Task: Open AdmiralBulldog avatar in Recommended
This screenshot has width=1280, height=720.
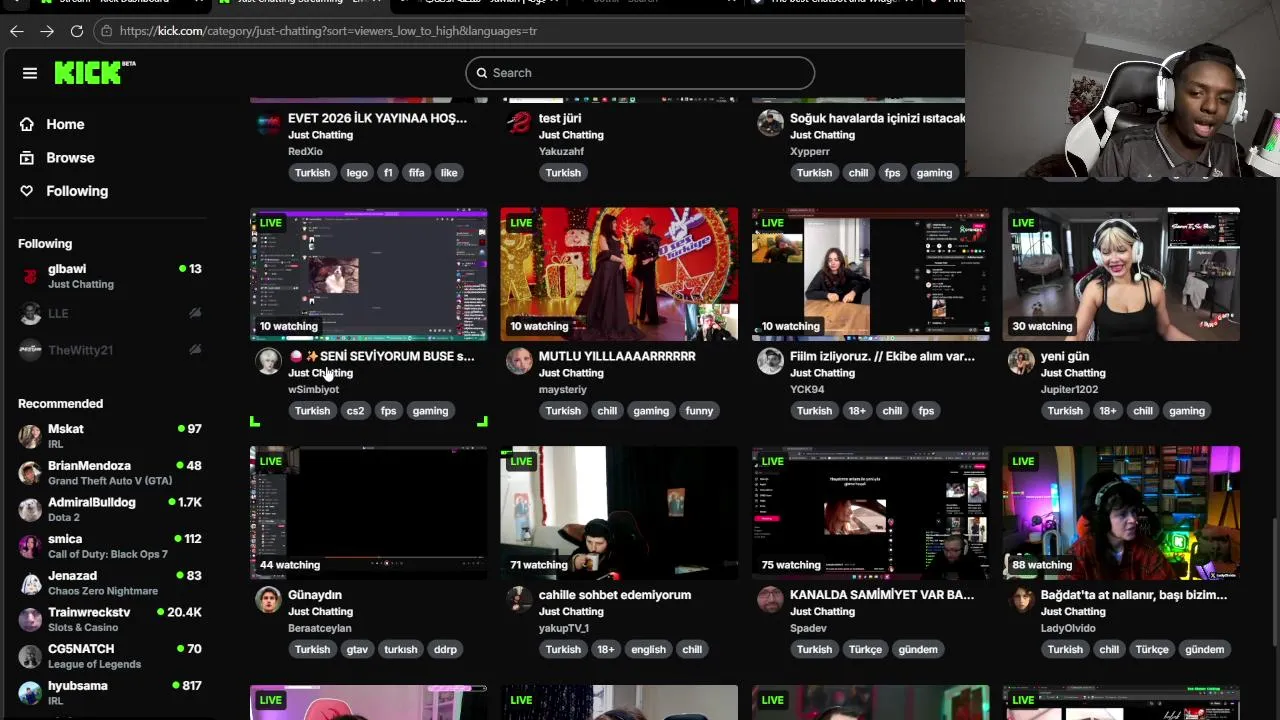Action: pyautogui.click(x=30, y=510)
